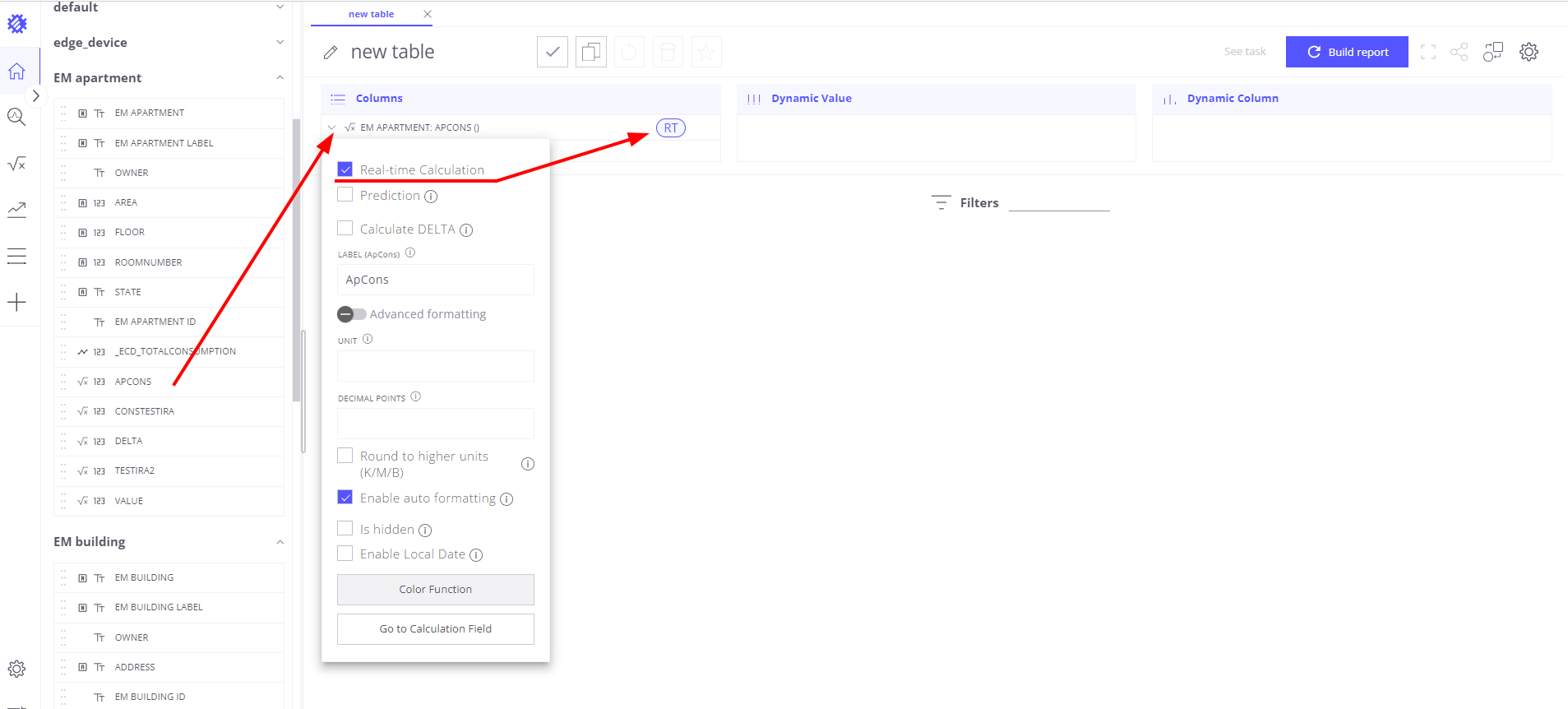Click the home icon in left sidebar

pyautogui.click(x=16, y=72)
